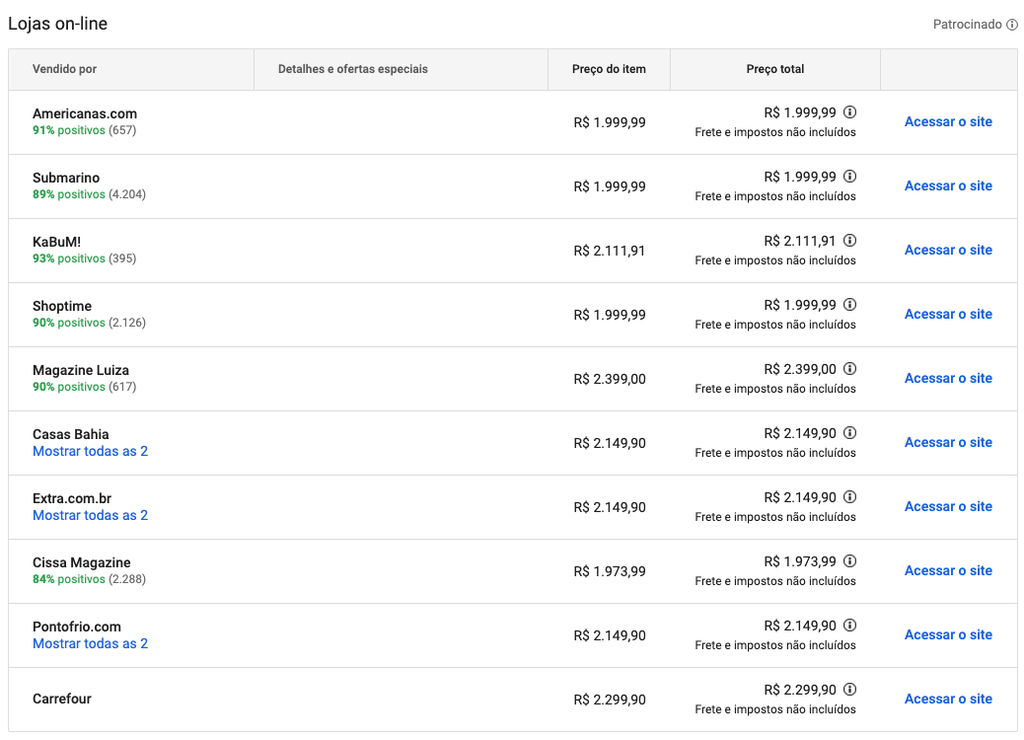Go to Pontofrio.com site link
The width and height of the screenshot is (1024, 740).
pos(948,634)
